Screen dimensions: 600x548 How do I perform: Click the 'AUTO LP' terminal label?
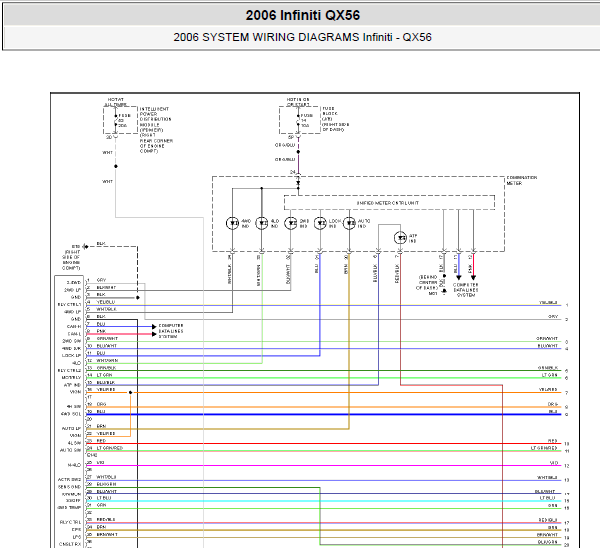pyautogui.click(x=71, y=429)
